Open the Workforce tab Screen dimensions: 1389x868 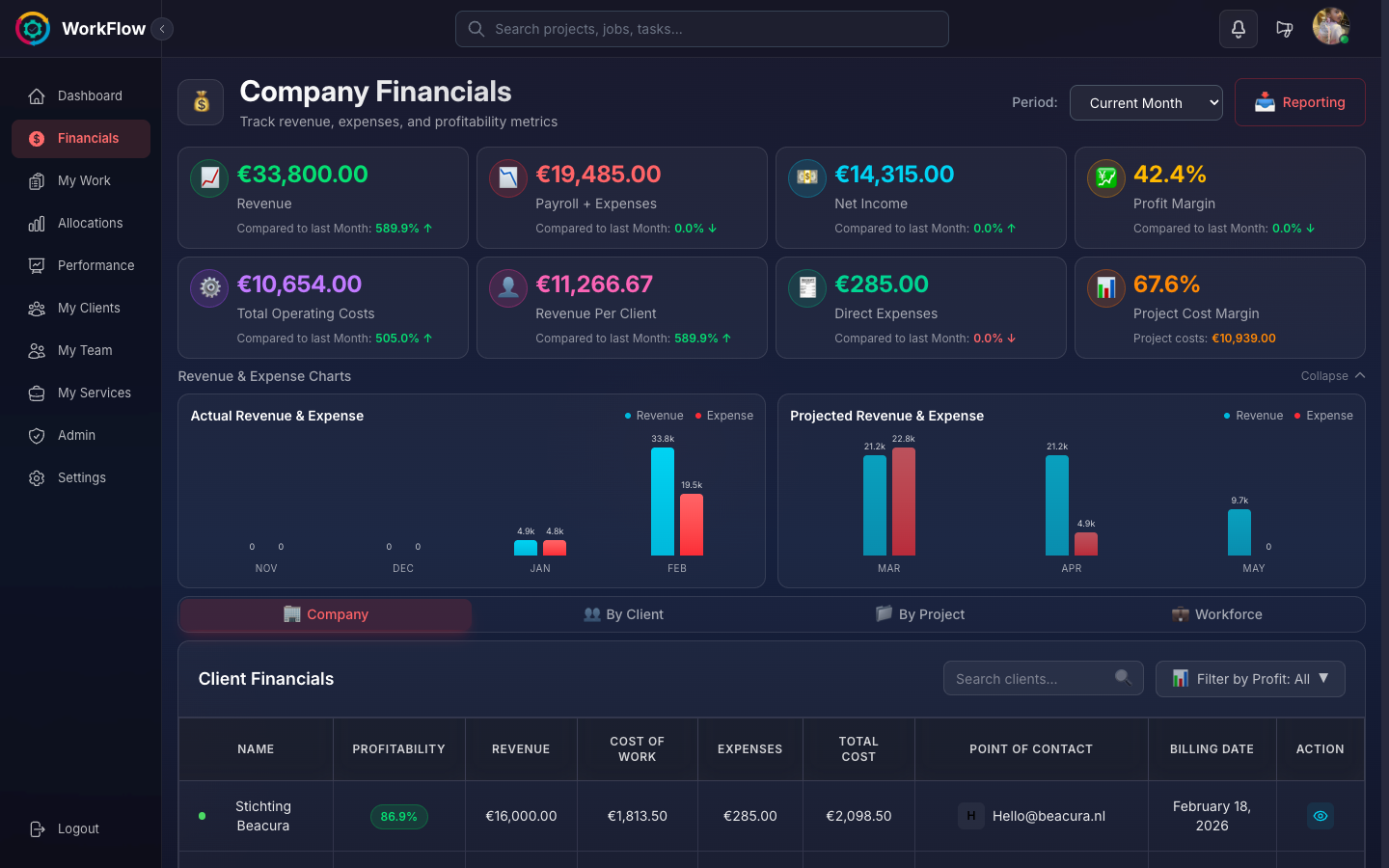coord(1217,614)
